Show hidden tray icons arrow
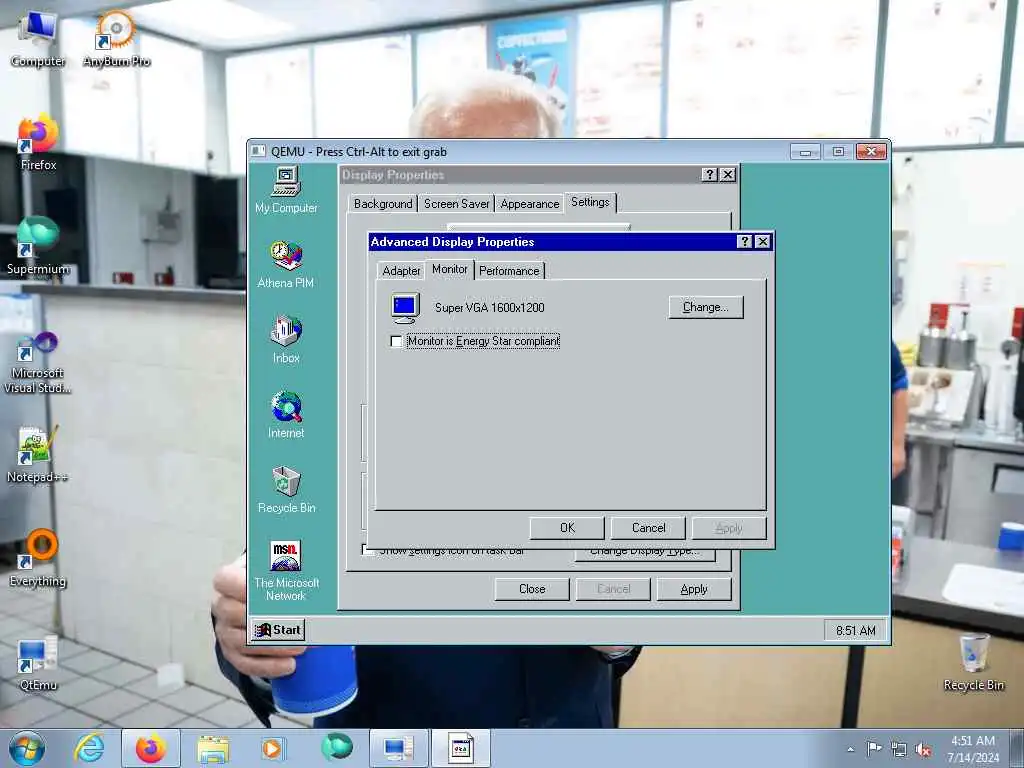Screen dimensions: 1024x768 tap(850, 750)
